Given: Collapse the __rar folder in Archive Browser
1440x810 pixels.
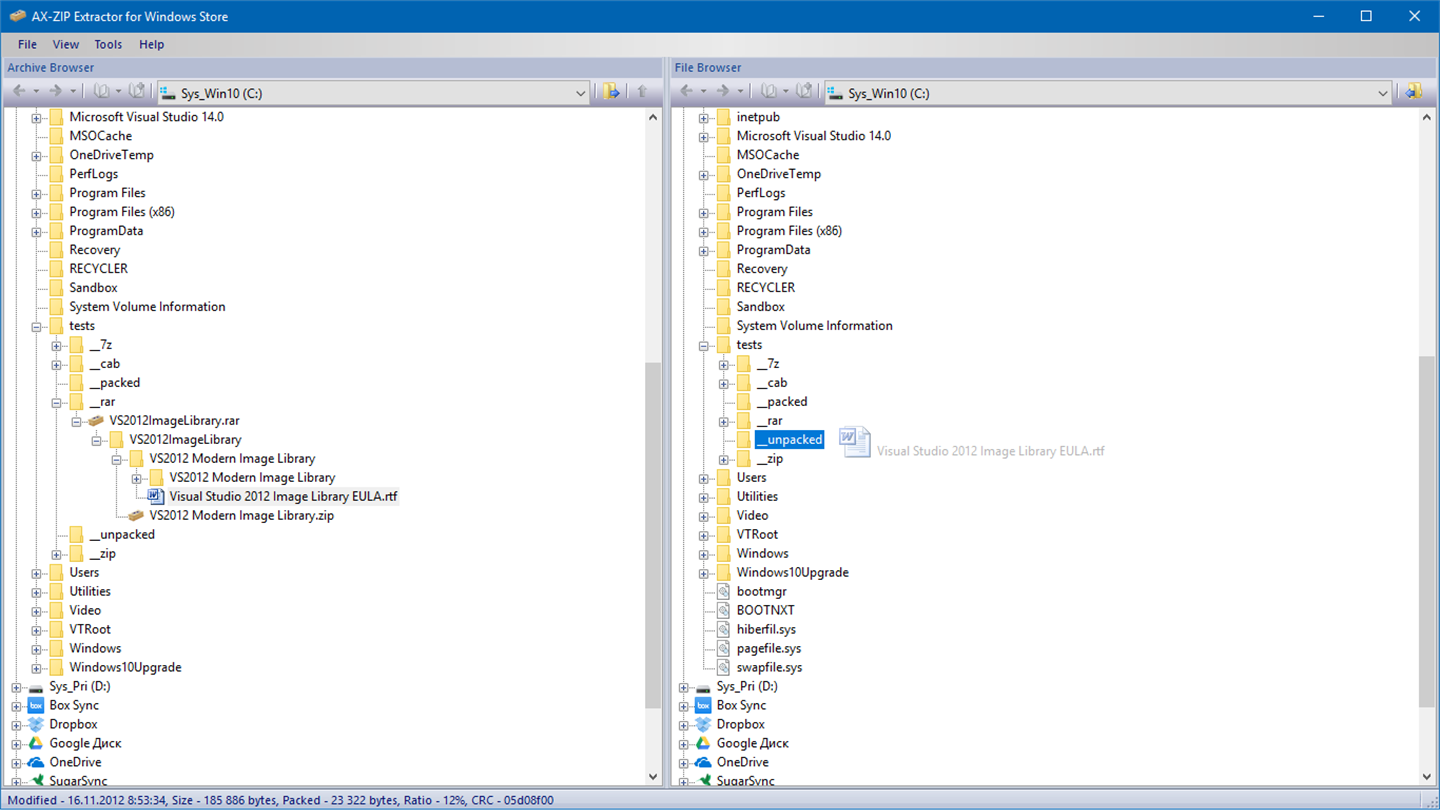Looking at the screenshot, I should [x=56, y=402].
